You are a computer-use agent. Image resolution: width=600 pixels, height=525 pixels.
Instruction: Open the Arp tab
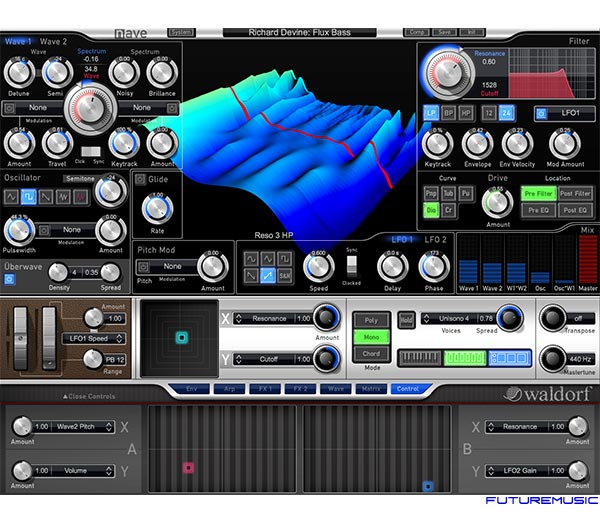(x=230, y=389)
